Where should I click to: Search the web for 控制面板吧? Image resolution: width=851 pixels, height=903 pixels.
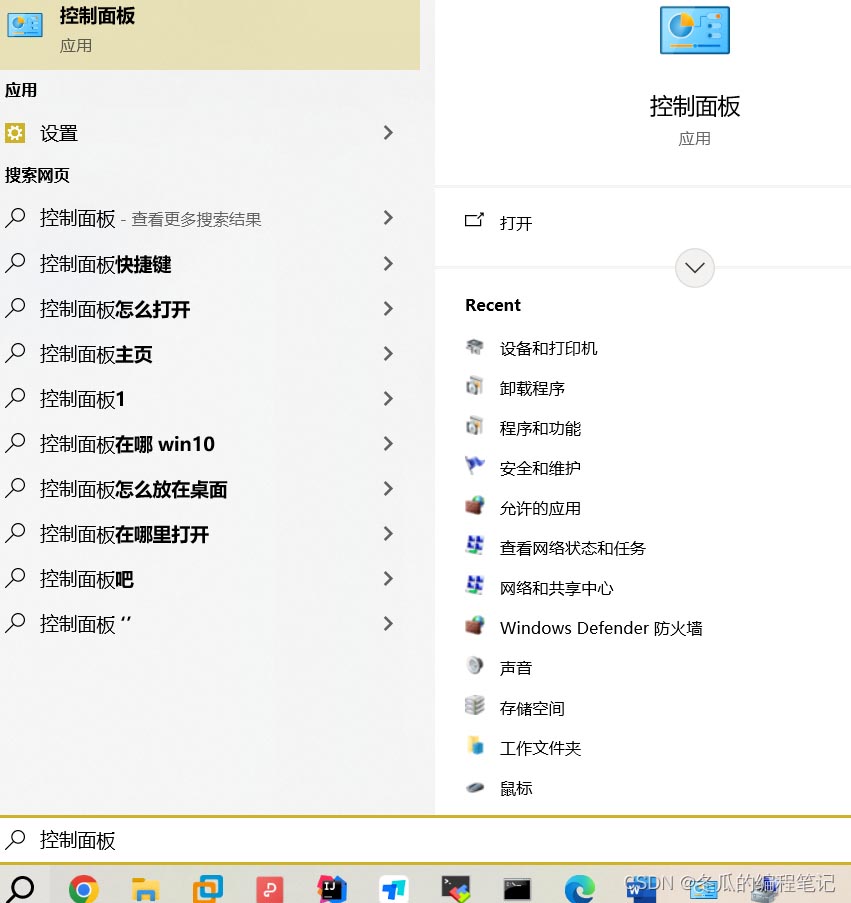86,579
